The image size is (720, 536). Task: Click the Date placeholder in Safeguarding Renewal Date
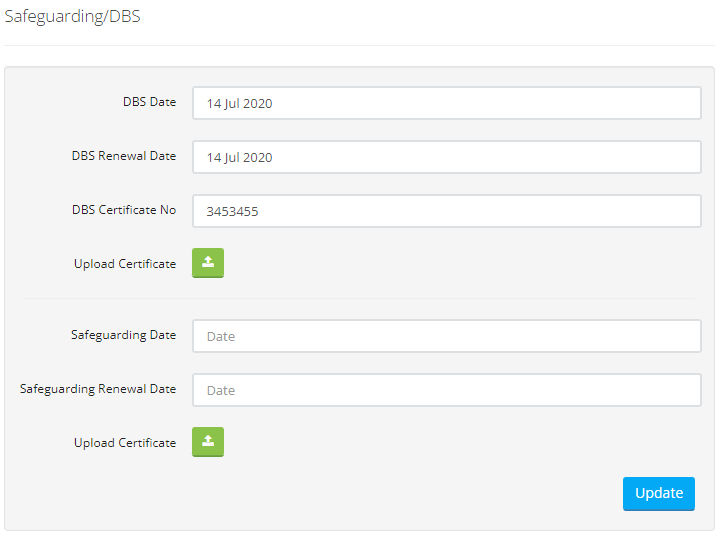pyautogui.click(x=221, y=390)
